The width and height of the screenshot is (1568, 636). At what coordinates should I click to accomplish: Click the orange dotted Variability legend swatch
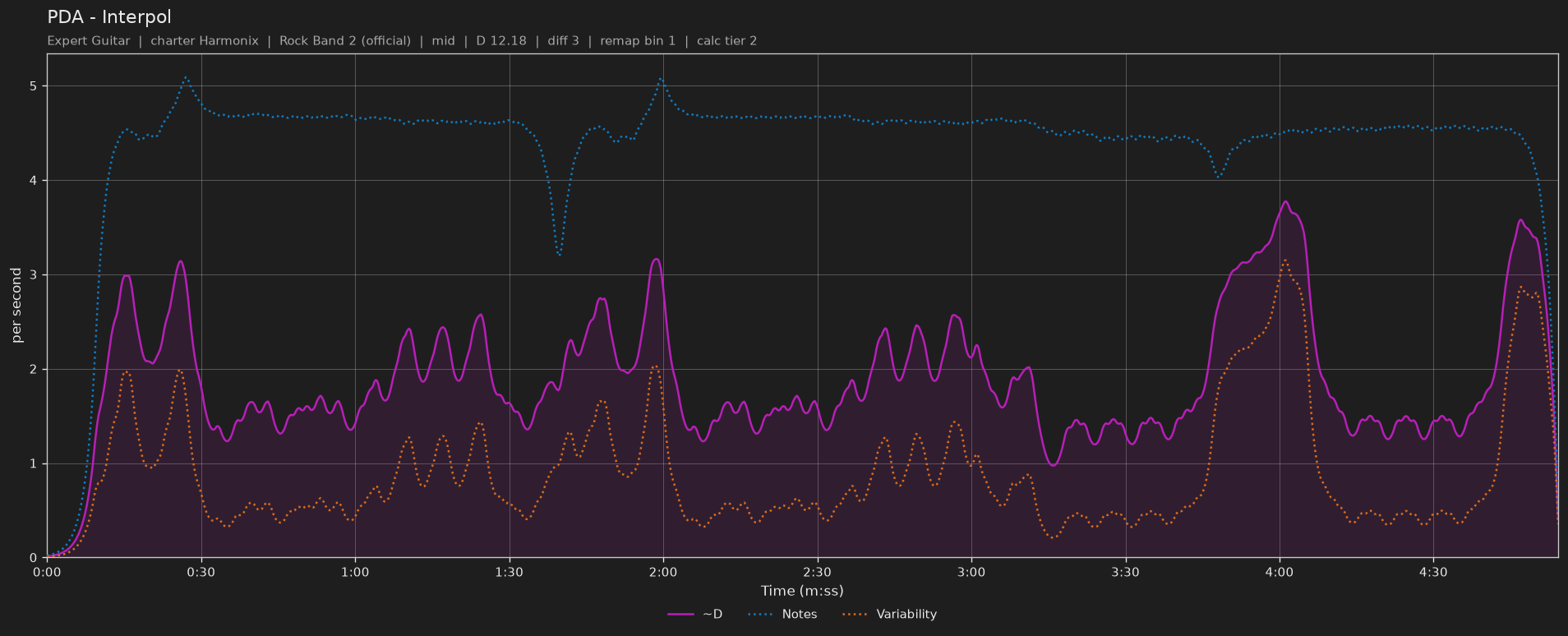click(x=855, y=614)
